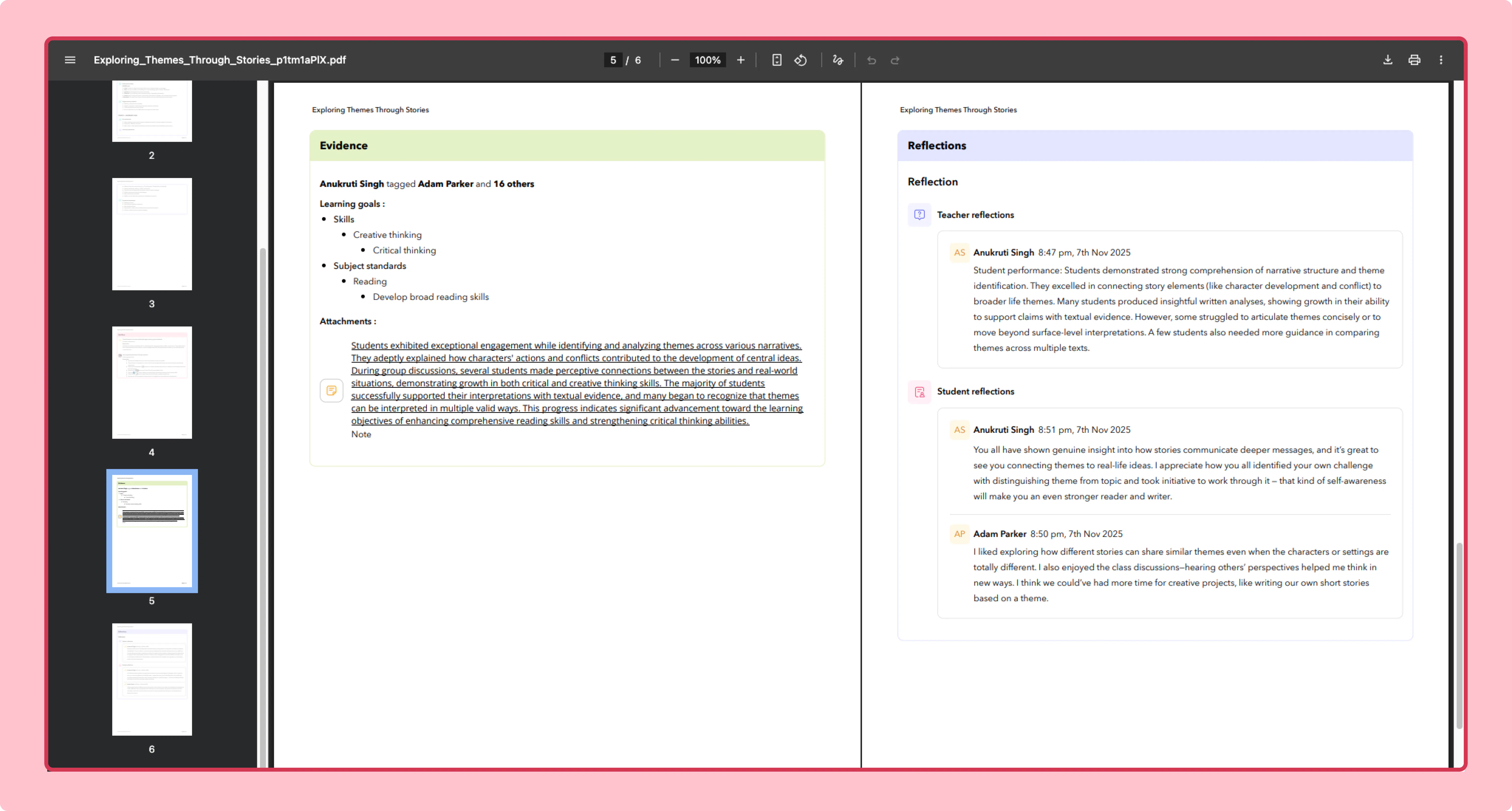Click timestamp '8:51 pm, 7th Nov 2025'
The image size is (1512, 811).
pos(1084,430)
